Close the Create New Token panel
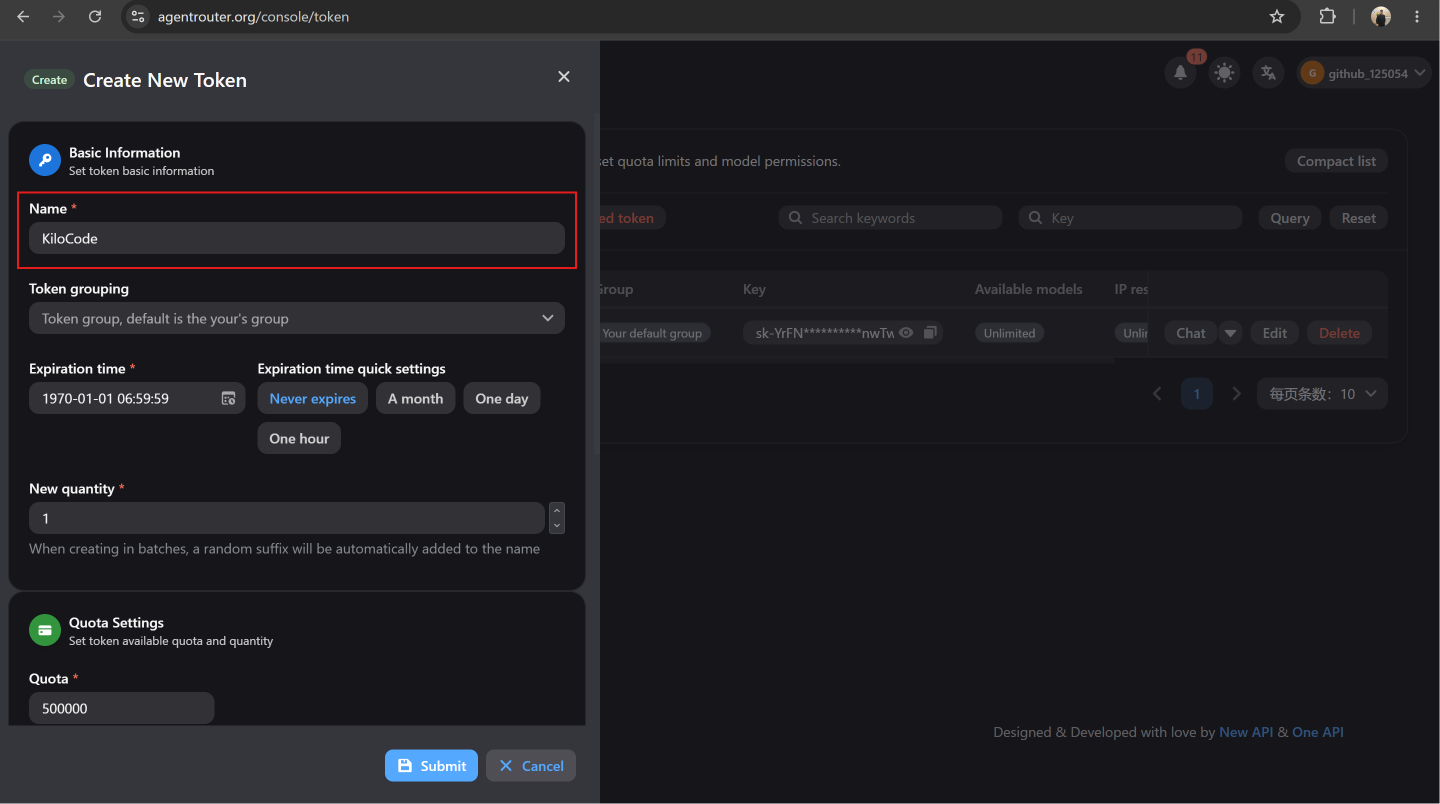Screen dimensions: 1440x804 [564, 77]
